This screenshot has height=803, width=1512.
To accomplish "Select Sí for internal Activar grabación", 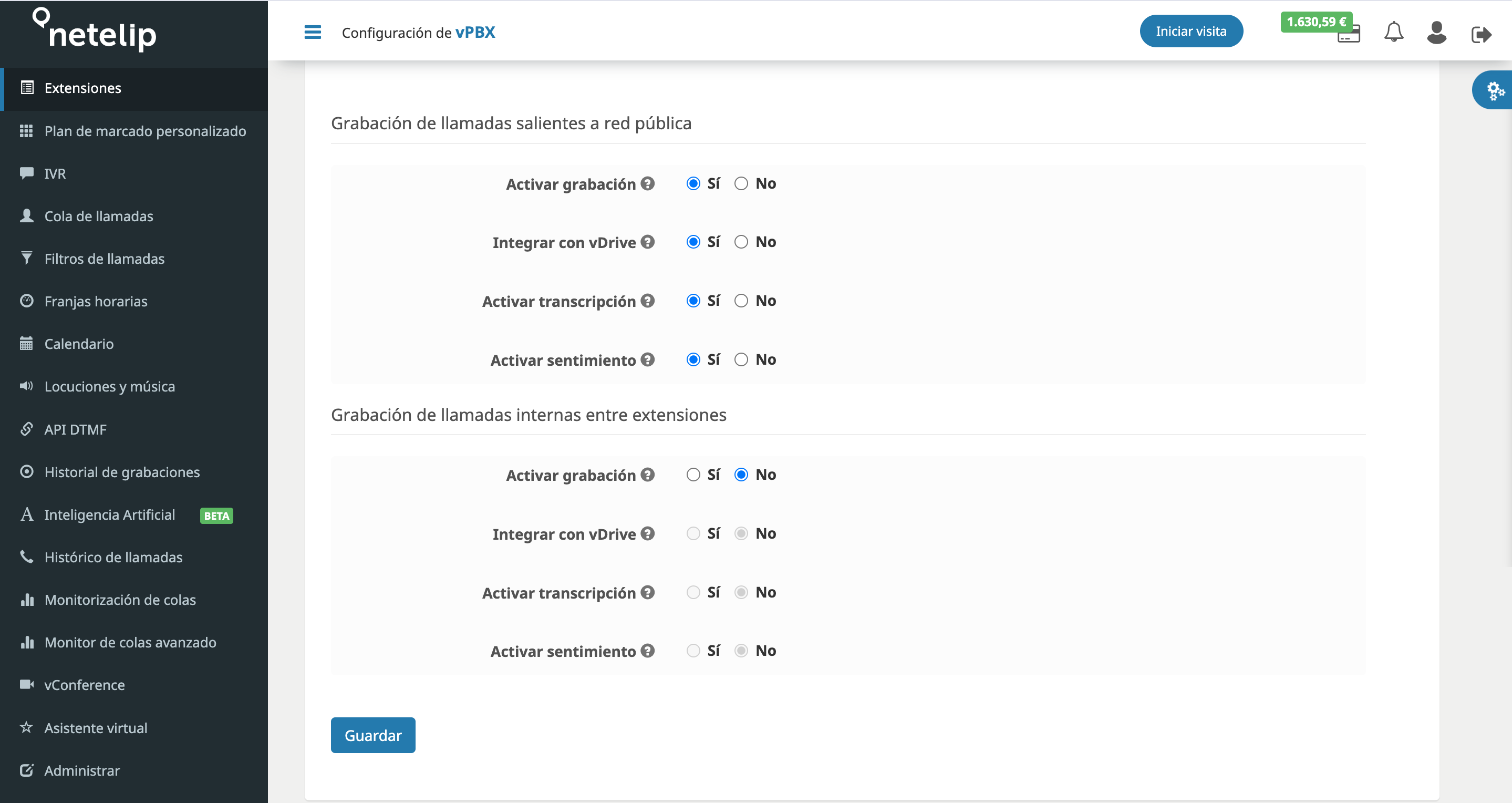I will pyautogui.click(x=693, y=475).
